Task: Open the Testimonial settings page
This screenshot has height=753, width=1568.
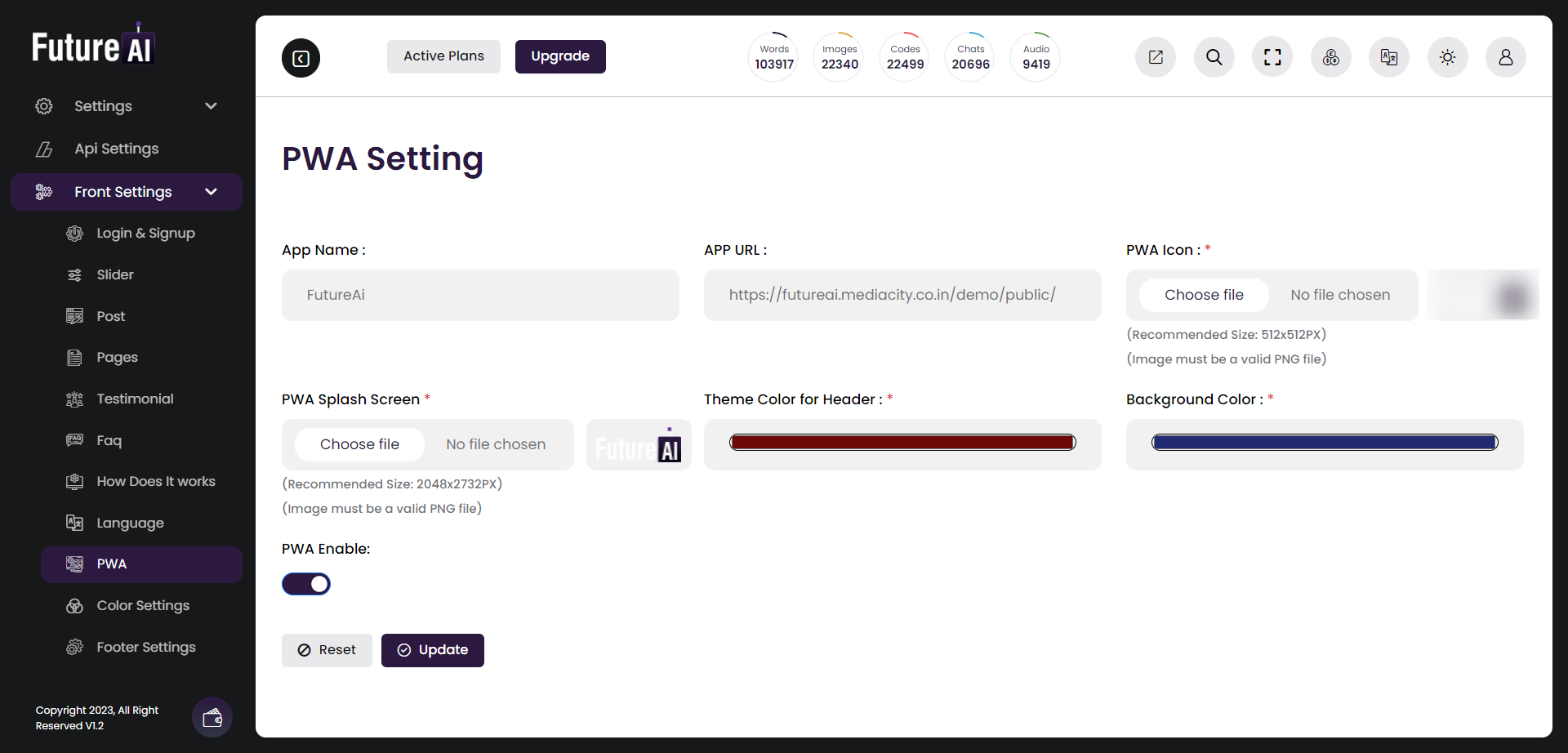Action: point(135,399)
